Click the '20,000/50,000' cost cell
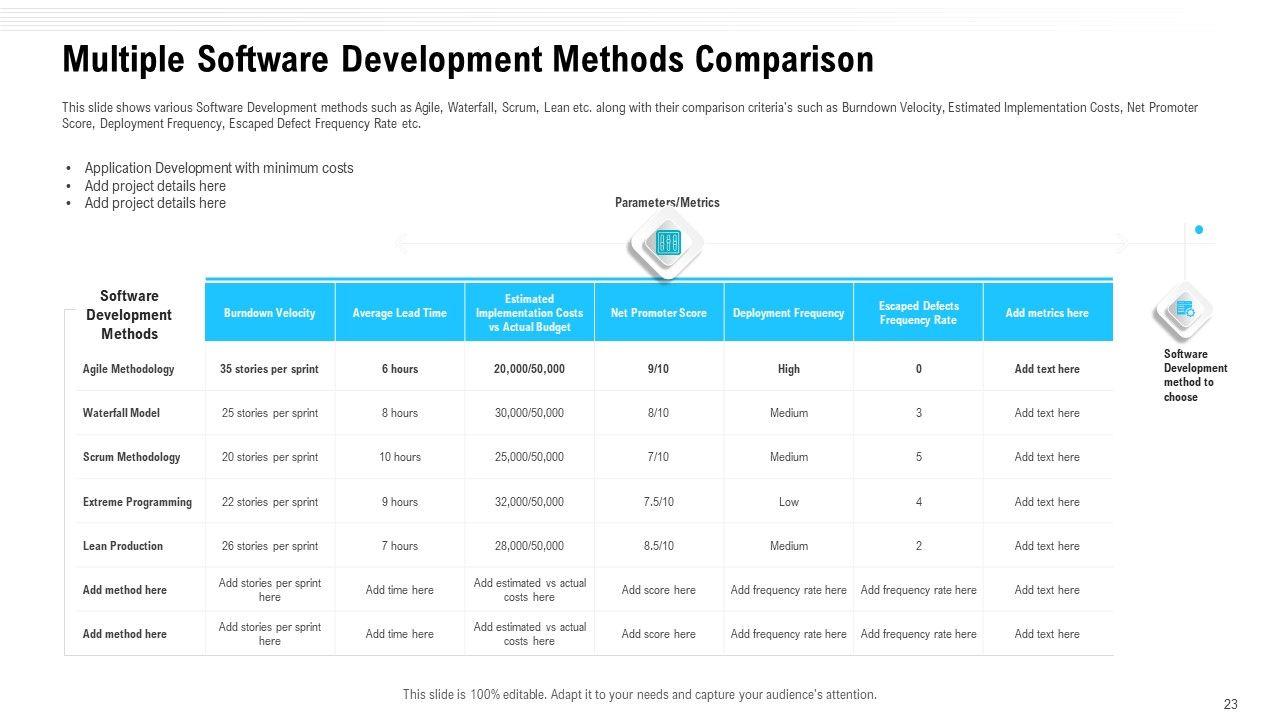This screenshot has width=1280, height=720. click(529, 369)
